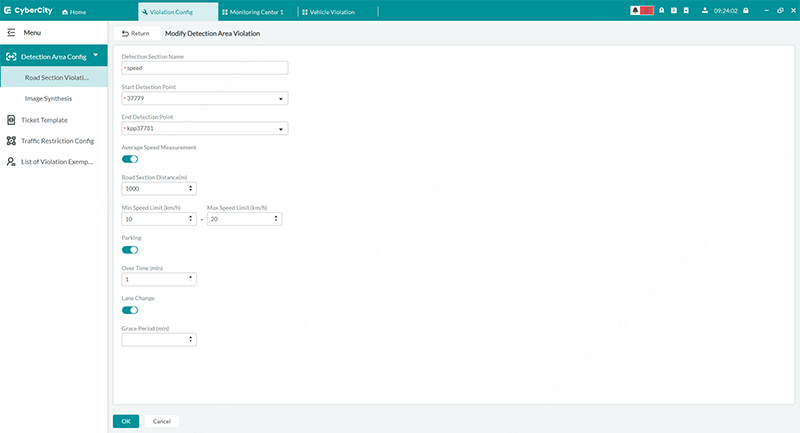Viewport: 800px width, 433px height.
Task: Toggle Average Speed Measurement switch off
Action: [130, 158]
